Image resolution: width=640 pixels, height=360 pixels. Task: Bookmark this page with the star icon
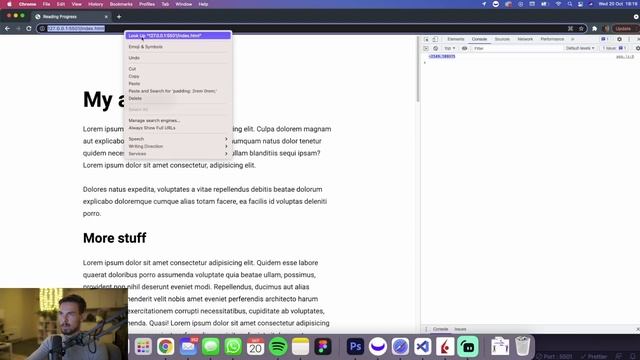pyautogui.click(x=581, y=29)
